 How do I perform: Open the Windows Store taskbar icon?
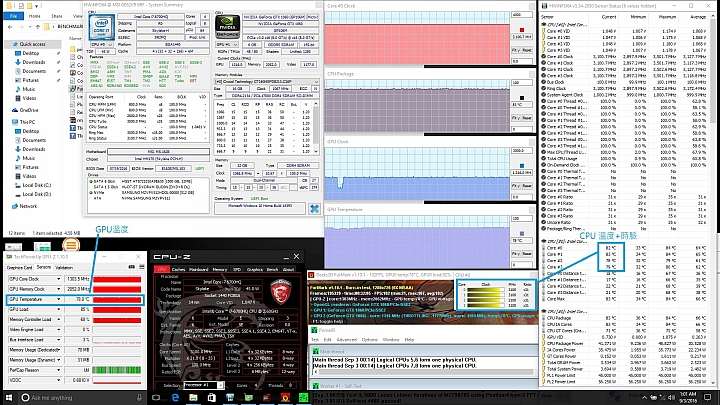pyautogui.click(x=211, y=398)
